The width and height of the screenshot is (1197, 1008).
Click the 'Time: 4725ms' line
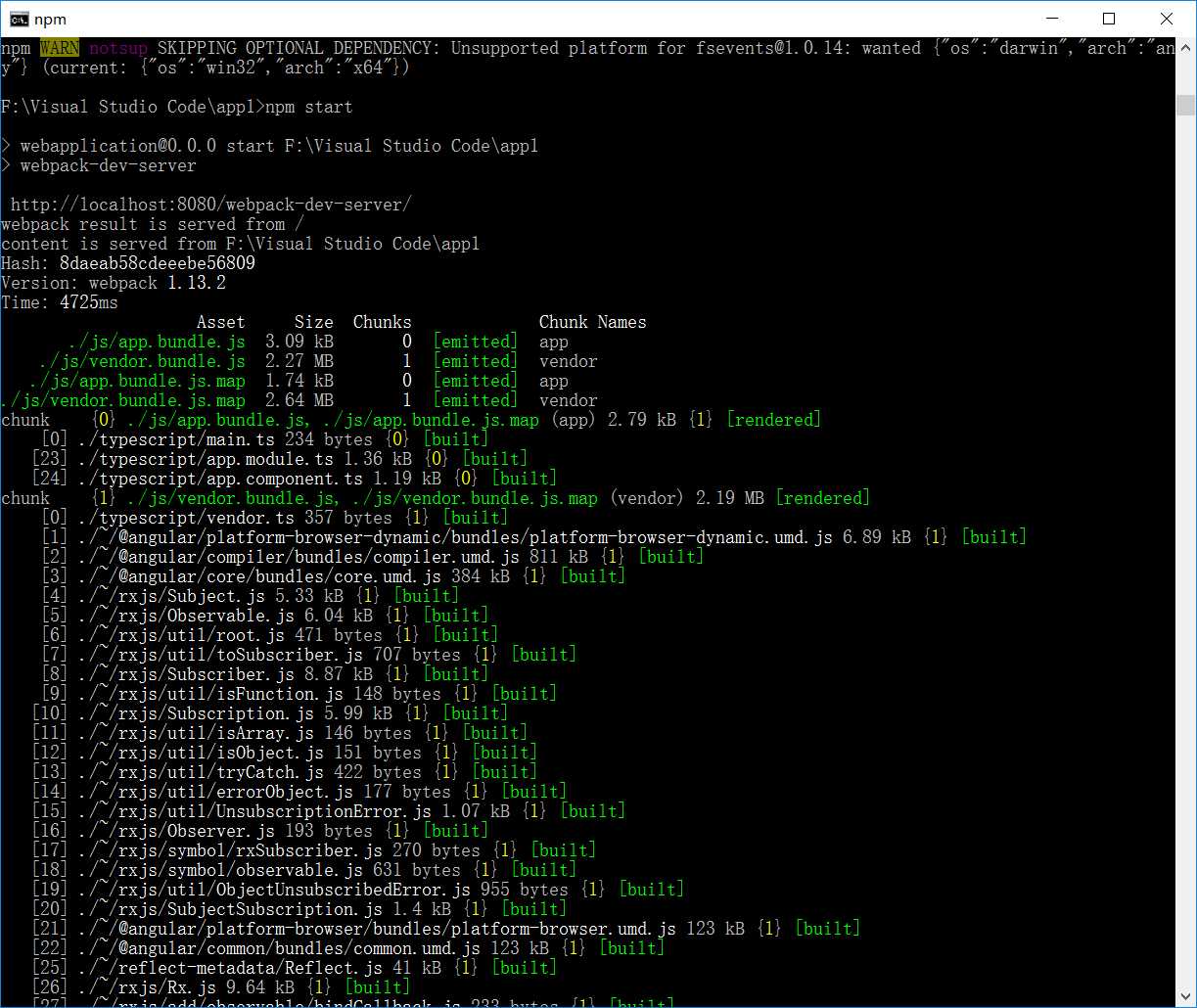click(59, 302)
